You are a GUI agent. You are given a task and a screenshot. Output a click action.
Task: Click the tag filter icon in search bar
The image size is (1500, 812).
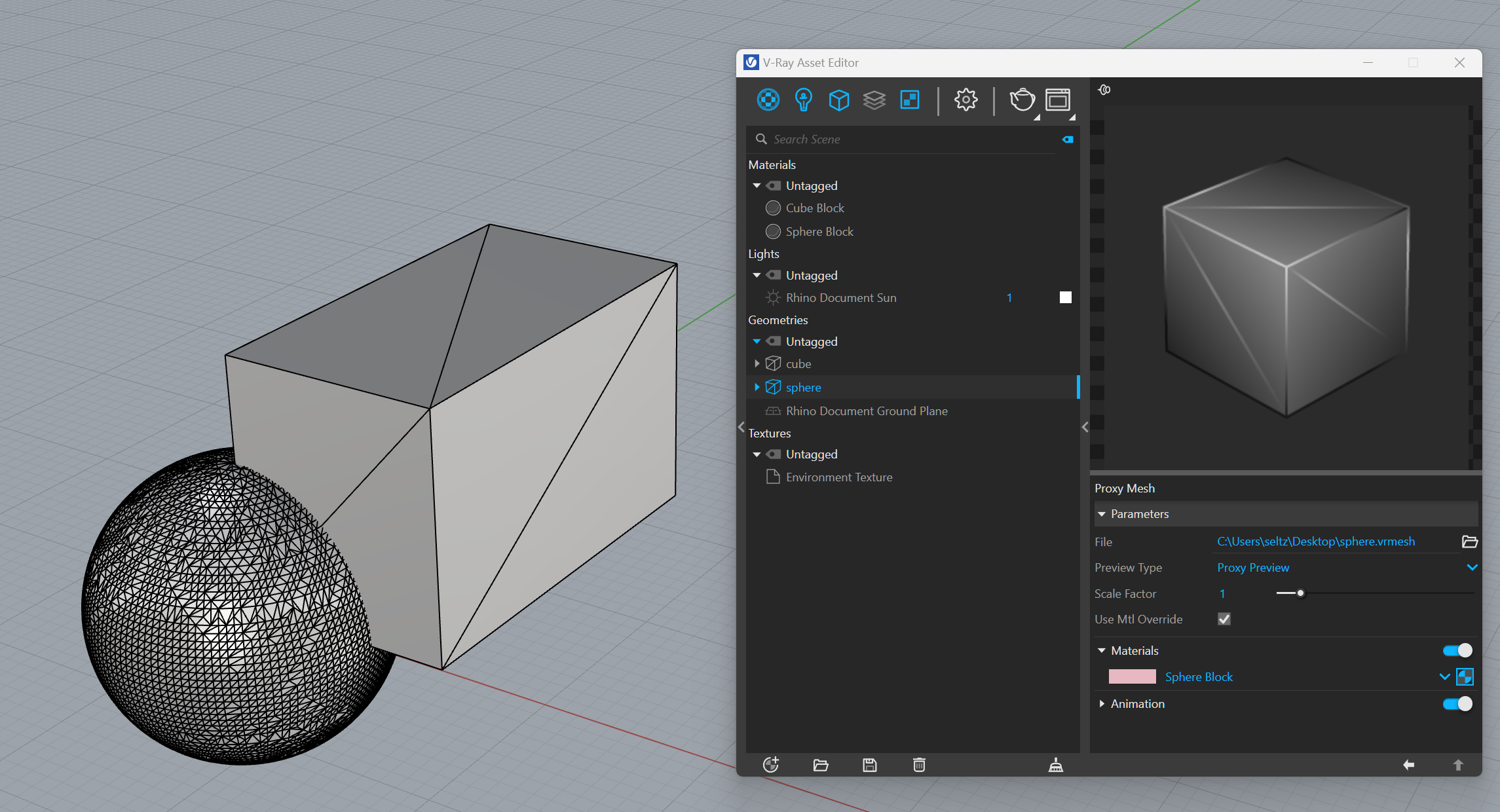[1068, 139]
